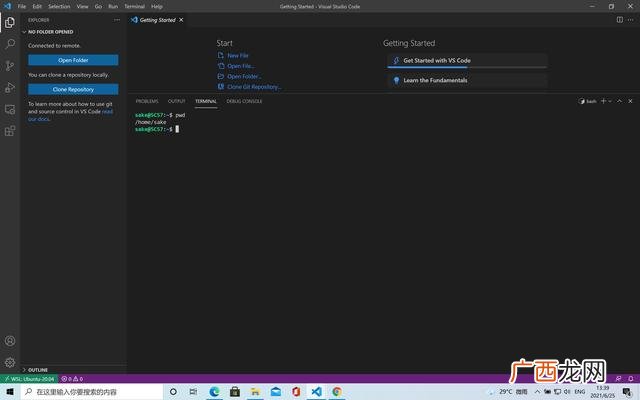Open the Run menu

tap(113, 7)
